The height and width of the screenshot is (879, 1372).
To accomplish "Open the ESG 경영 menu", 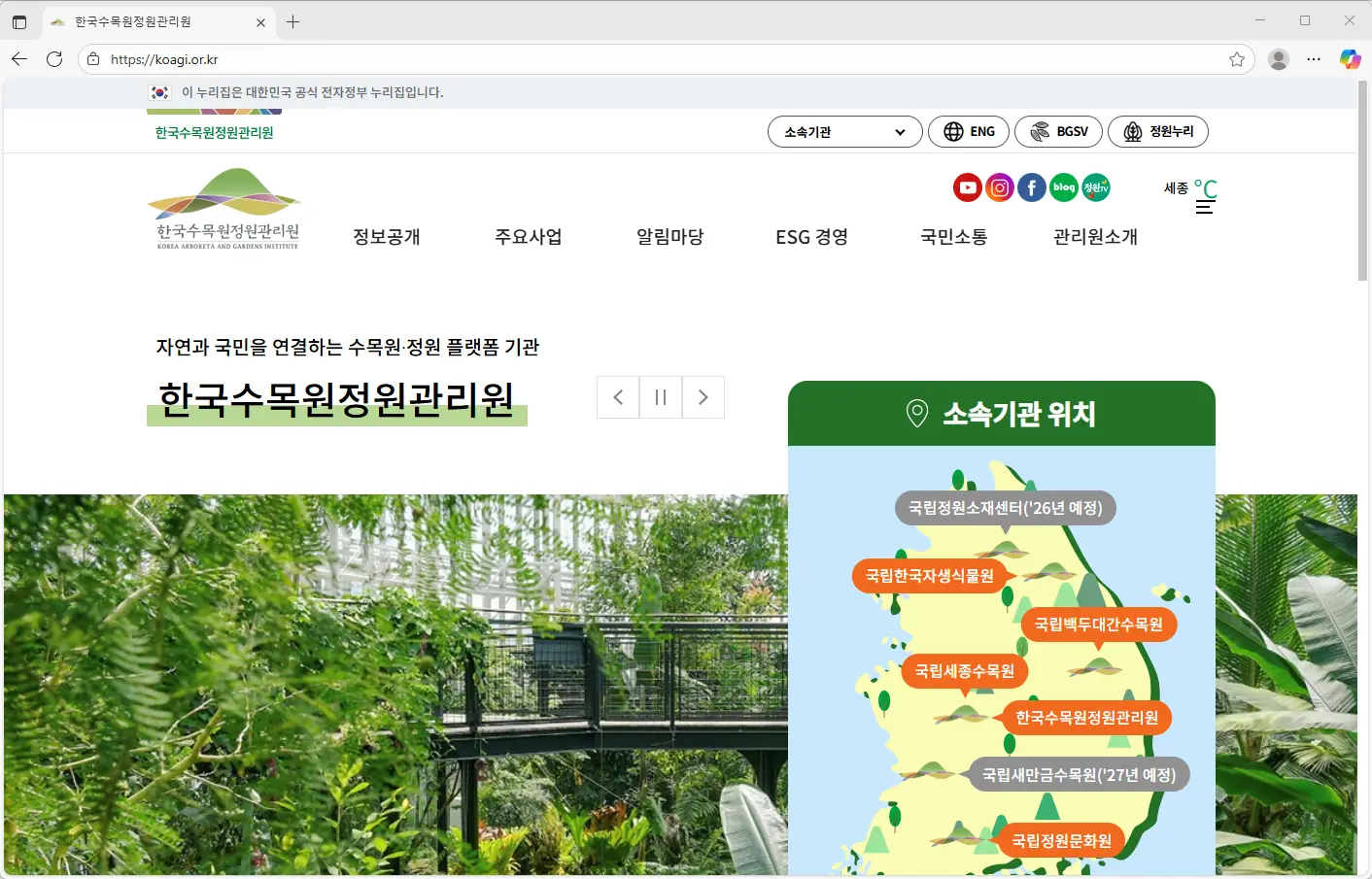I will click(811, 236).
